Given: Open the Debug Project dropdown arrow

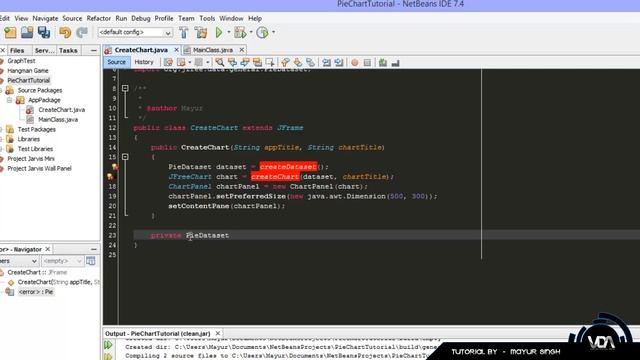Looking at the screenshot, I should coord(251,32).
